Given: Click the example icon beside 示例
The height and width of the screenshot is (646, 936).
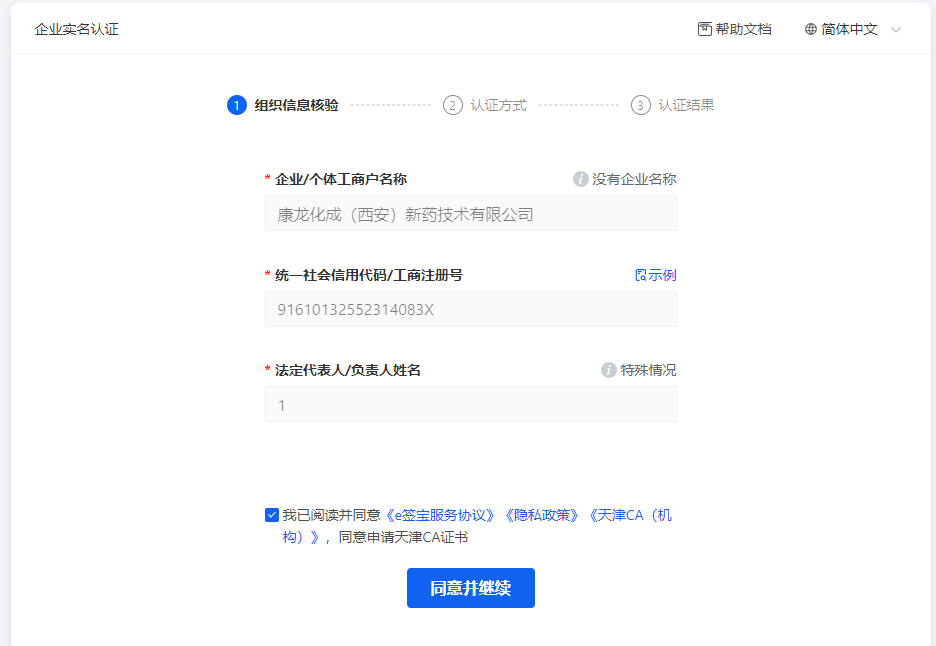Looking at the screenshot, I should click(641, 275).
